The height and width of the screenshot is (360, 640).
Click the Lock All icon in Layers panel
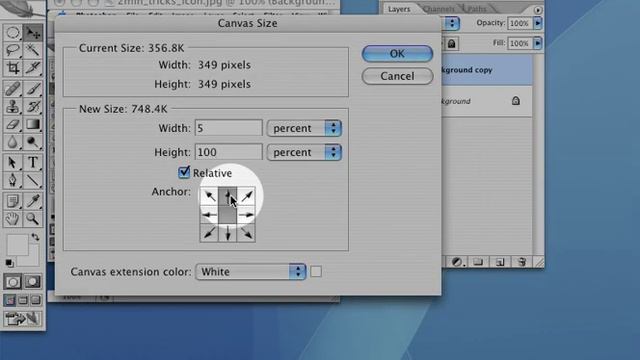point(451,43)
